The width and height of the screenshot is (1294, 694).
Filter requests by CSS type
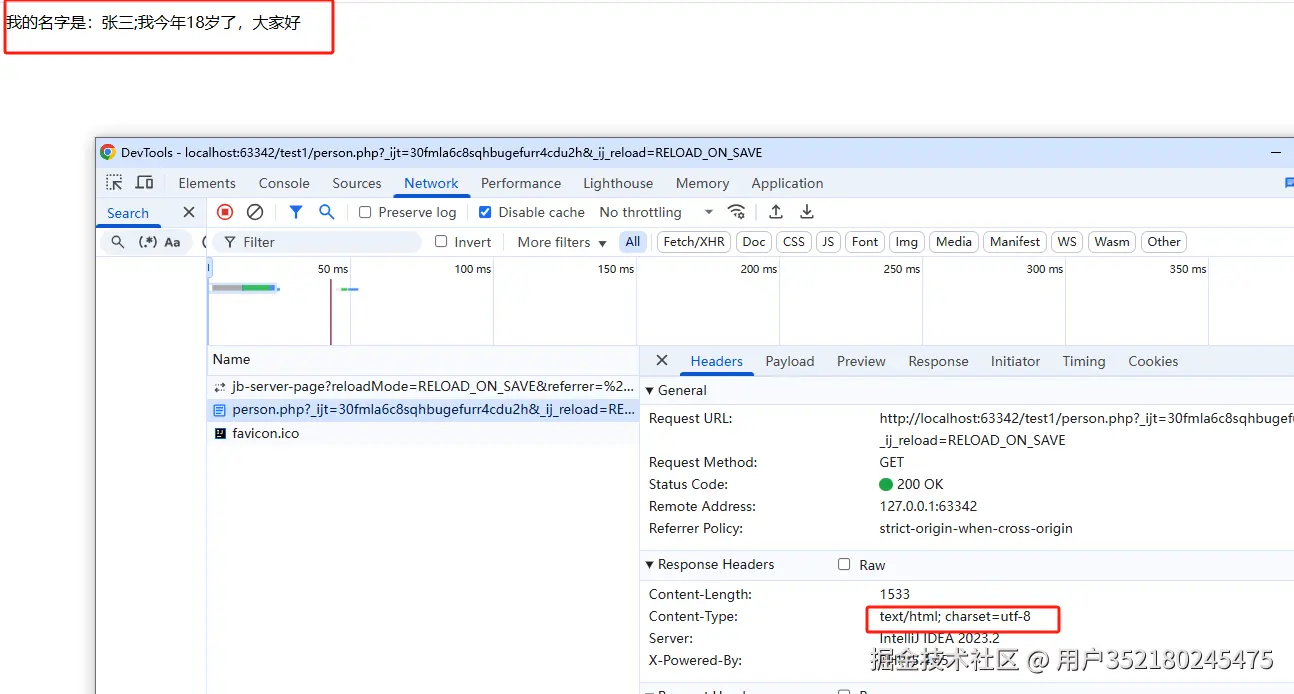pyautogui.click(x=794, y=241)
